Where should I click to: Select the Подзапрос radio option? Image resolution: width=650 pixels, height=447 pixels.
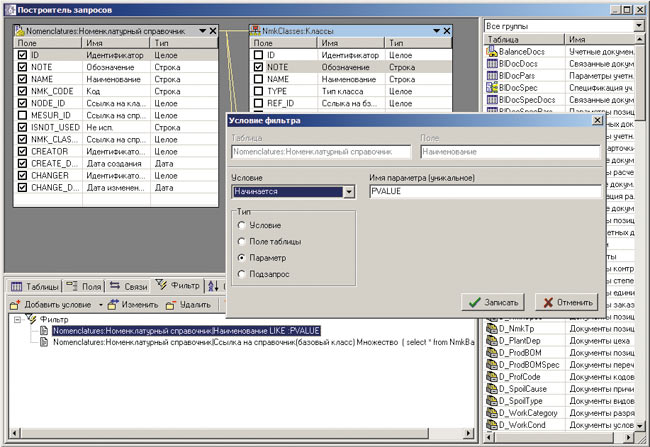tap(241, 272)
